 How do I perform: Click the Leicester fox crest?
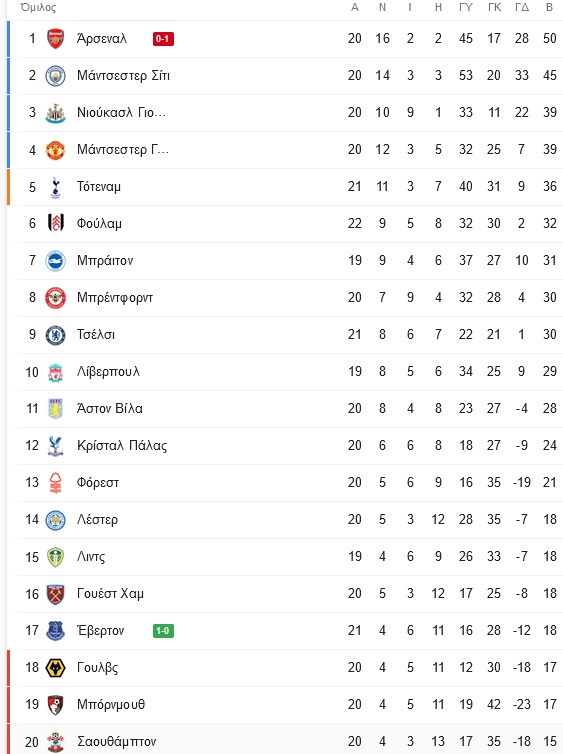click(x=55, y=520)
